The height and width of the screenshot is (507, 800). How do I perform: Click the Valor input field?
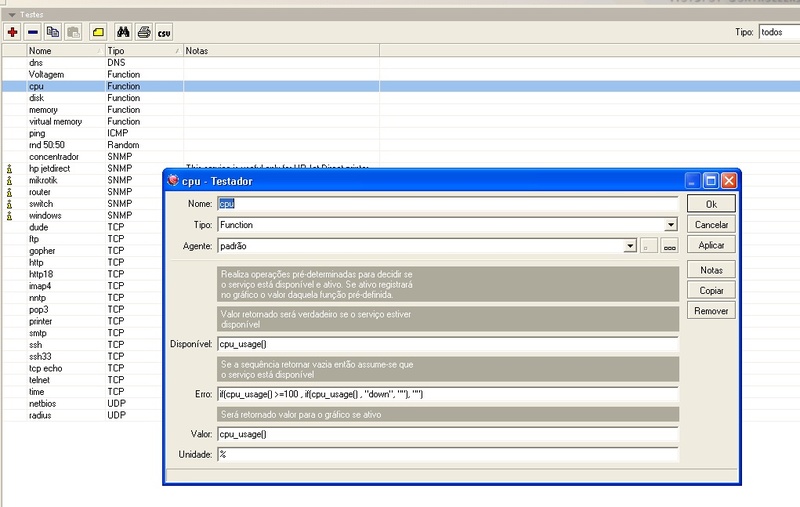tap(447, 434)
